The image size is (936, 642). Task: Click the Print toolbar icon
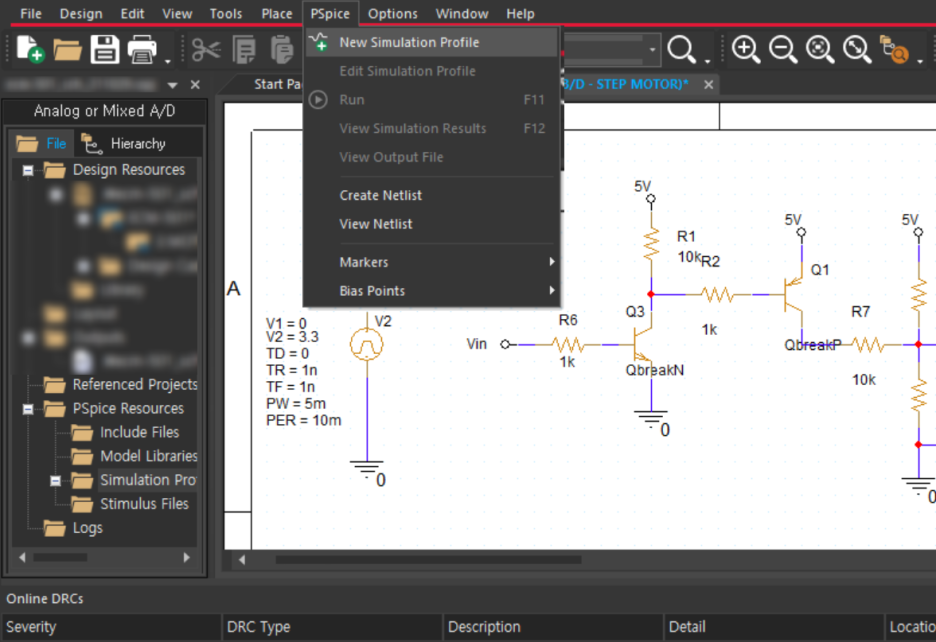pos(141,50)
